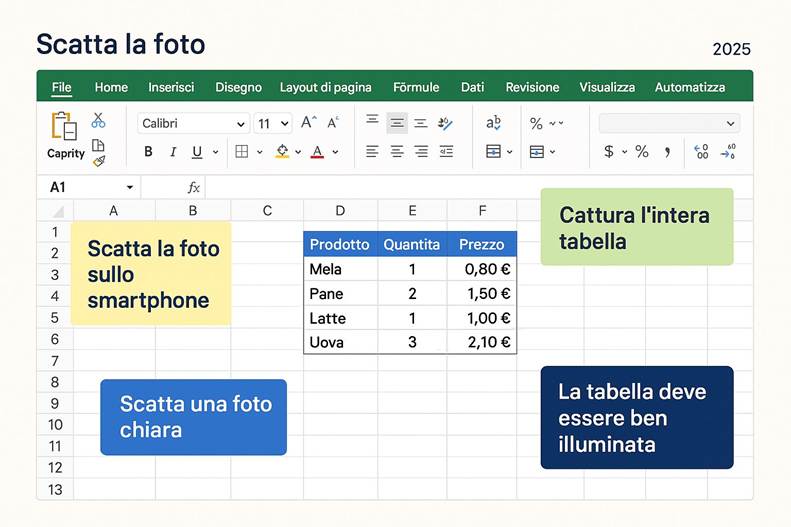Select the Format Painter brush
Image resolution: width=791 pixels, height=527 pixels.
click(99, 161)
